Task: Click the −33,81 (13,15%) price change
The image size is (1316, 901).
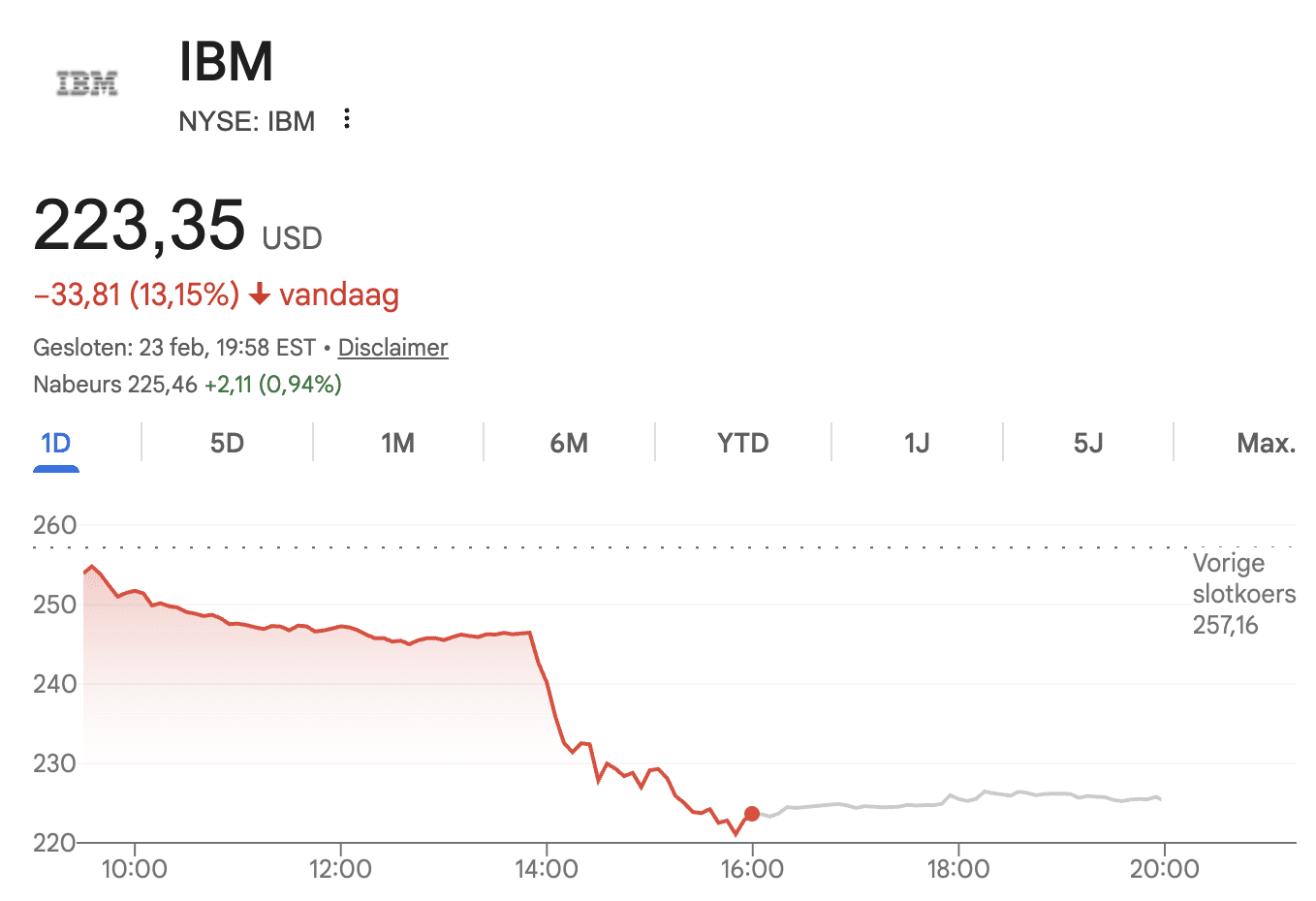Action: pos(137,295)
